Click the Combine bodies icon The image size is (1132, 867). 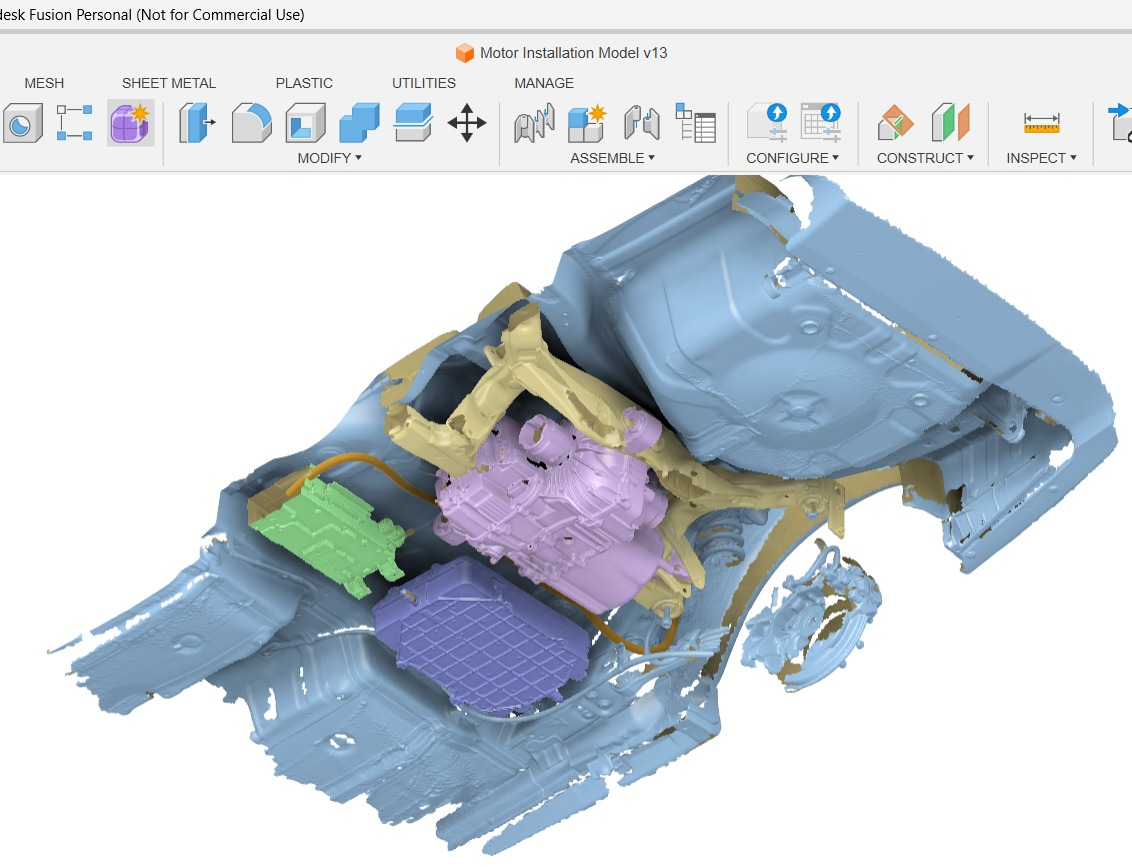point(359,124)
